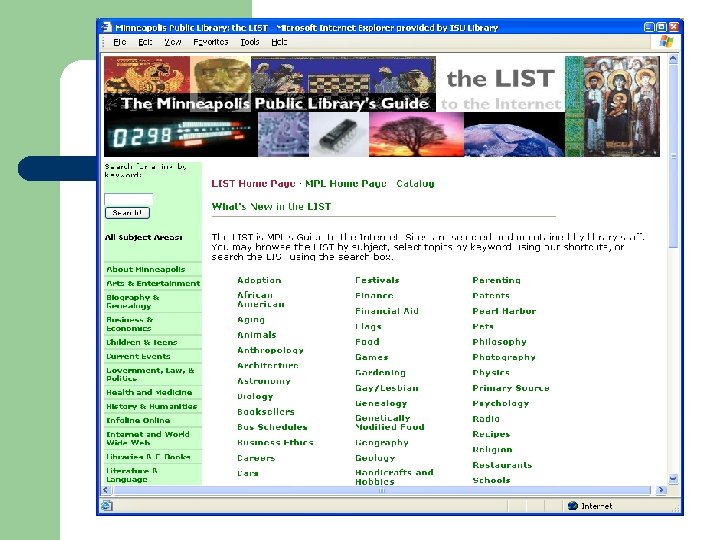
Task: Open Biography & Genealogy subject area
Action: pos(133,301)
